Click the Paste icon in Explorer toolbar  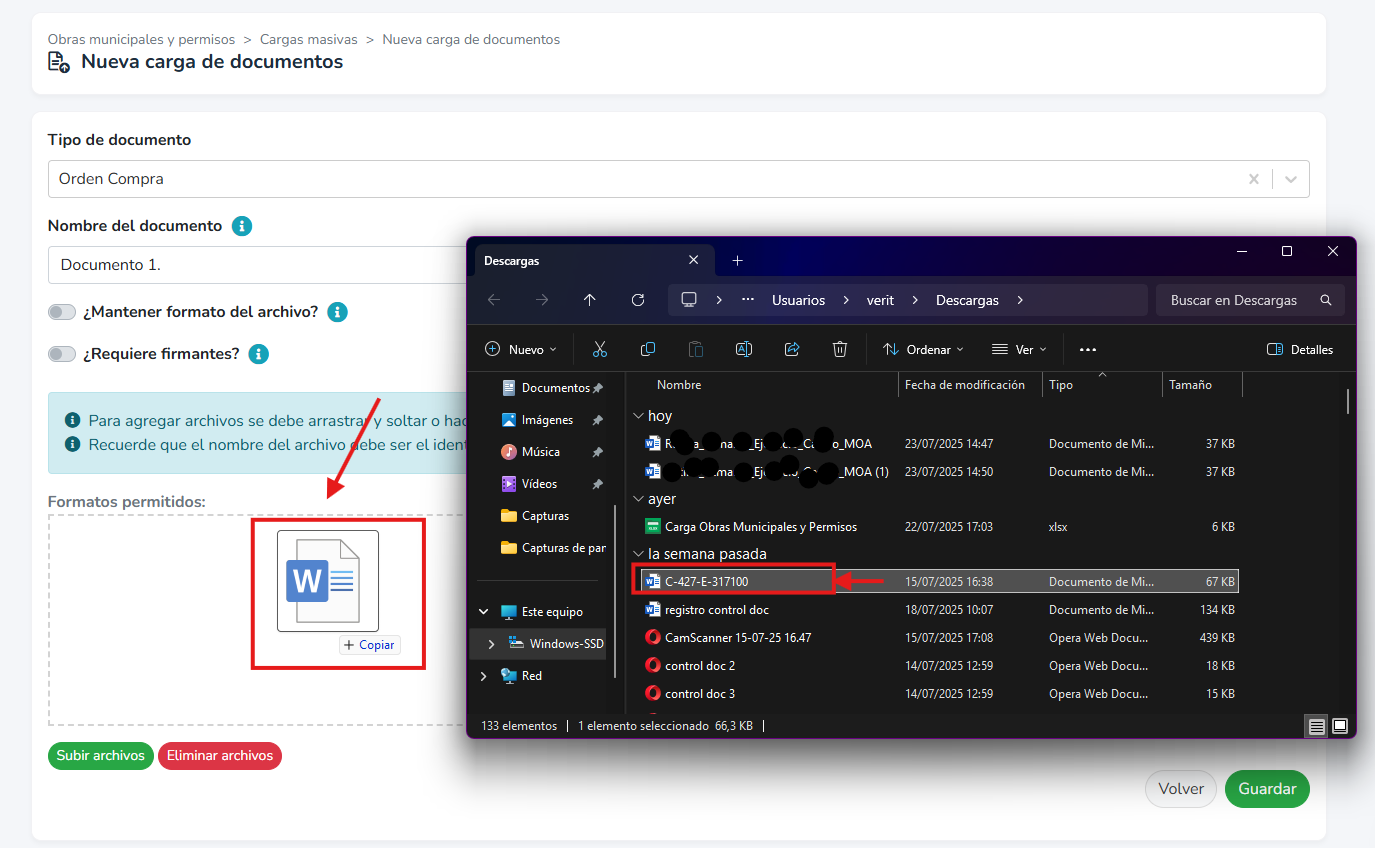[x=696, y=349]
